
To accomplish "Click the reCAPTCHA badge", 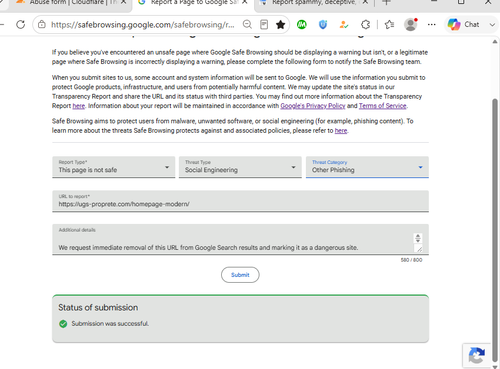I will point(477,355).
